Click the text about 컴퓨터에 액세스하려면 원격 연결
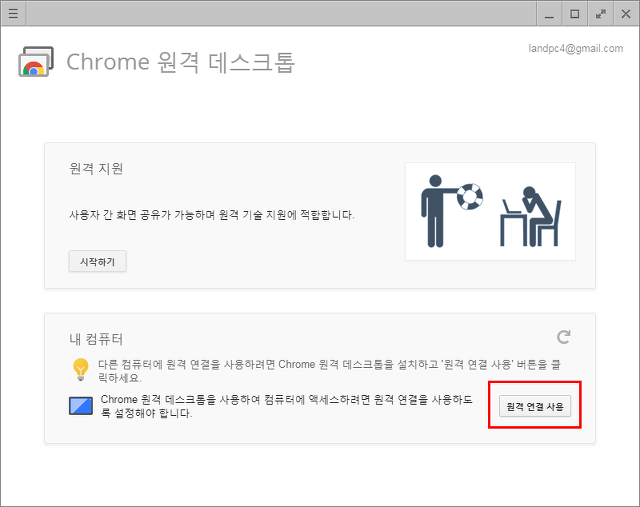The image size is (640, 507). click(x=287, y=406)
